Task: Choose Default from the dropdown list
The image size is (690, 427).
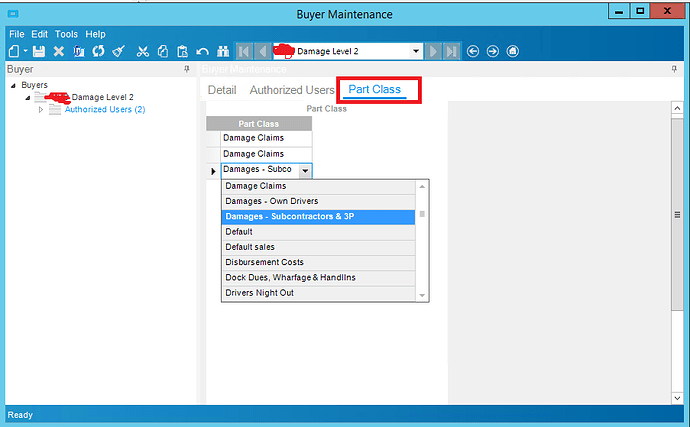Action: pyautogui.click(x=318, y=232)
